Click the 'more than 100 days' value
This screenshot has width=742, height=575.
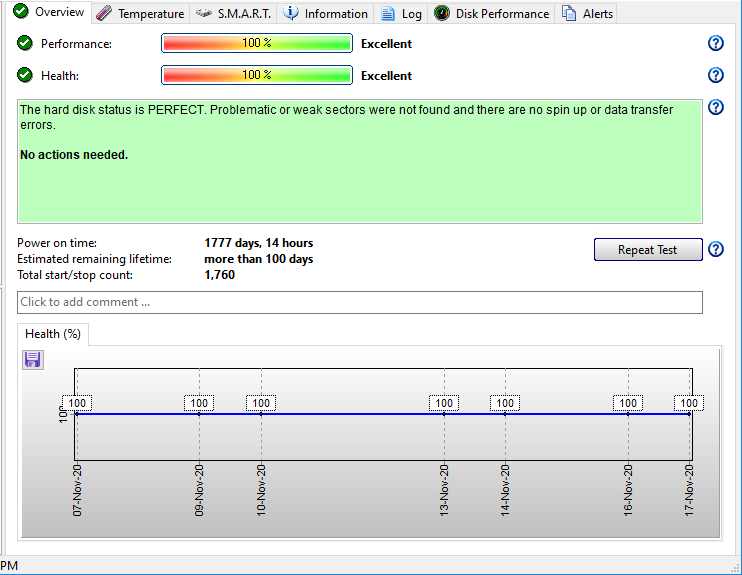(258, 259)
